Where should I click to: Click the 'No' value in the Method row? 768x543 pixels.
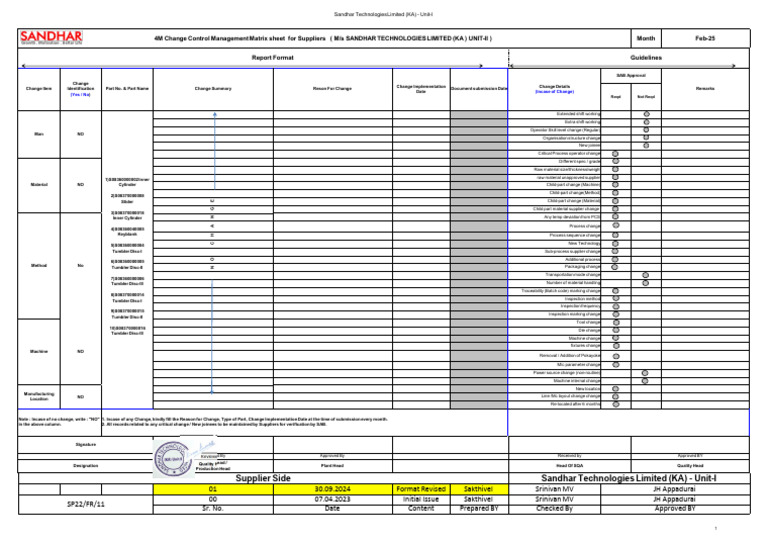pyautogui.click(x=80, y=265)
